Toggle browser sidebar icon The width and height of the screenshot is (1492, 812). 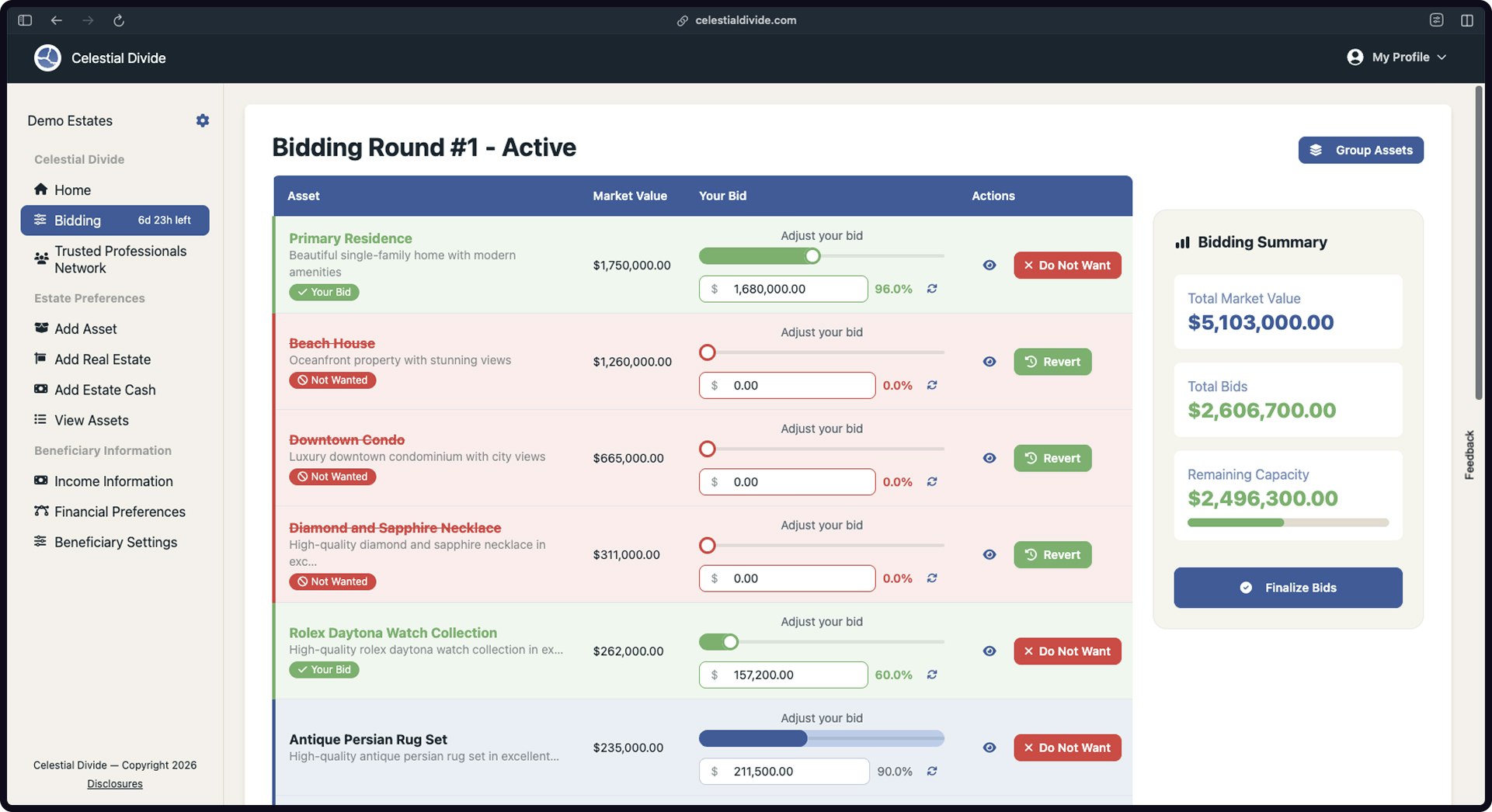pyautogui.click(x=25, y=20)
